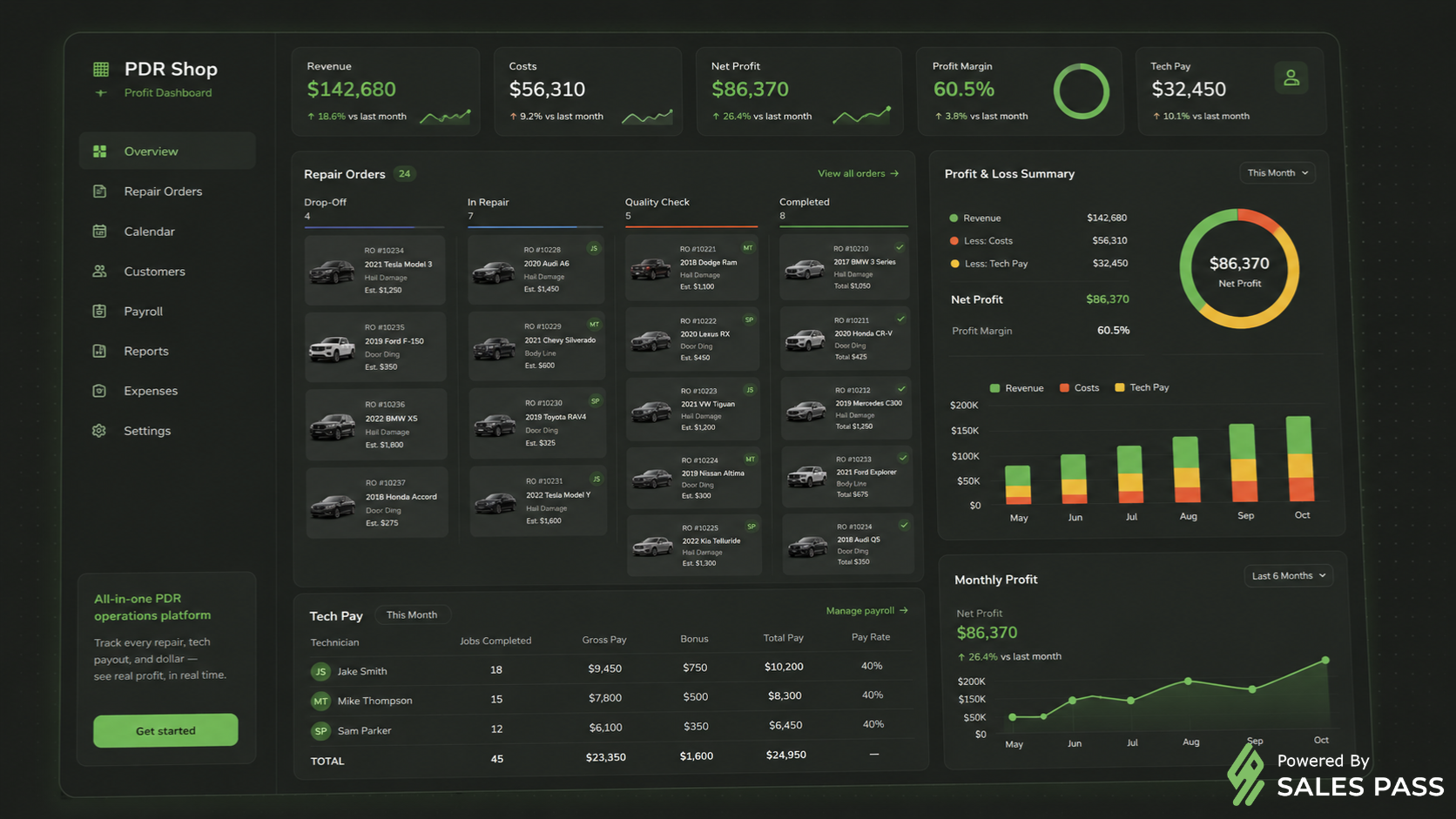
Task: Click the JS avatar beside Jake Smith
Action: pos(320,671)
